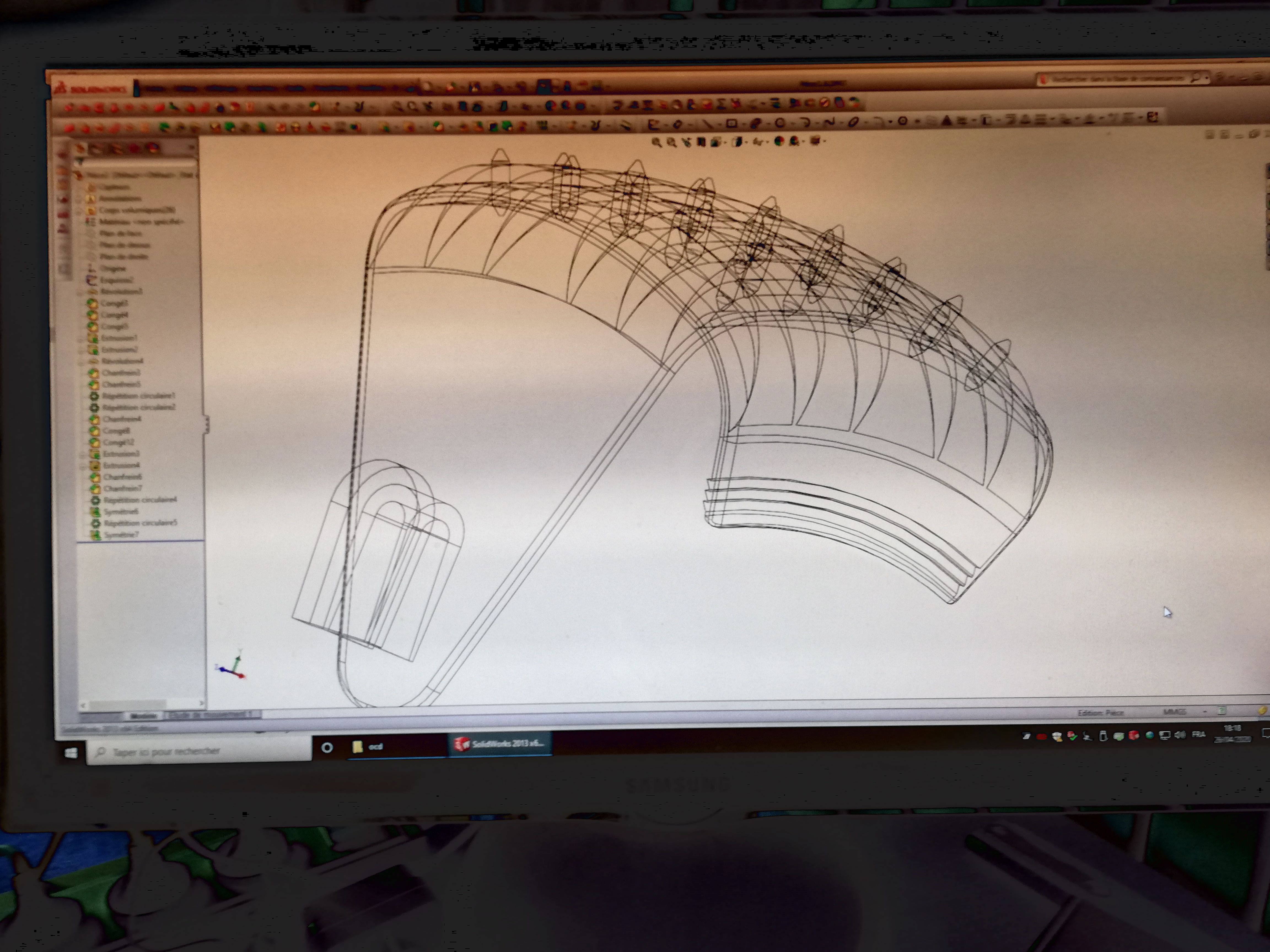Select the Circle sketch tool
Image resolution: width=1270 pixels, height=952 pixels.
click(x=780, y=123)
